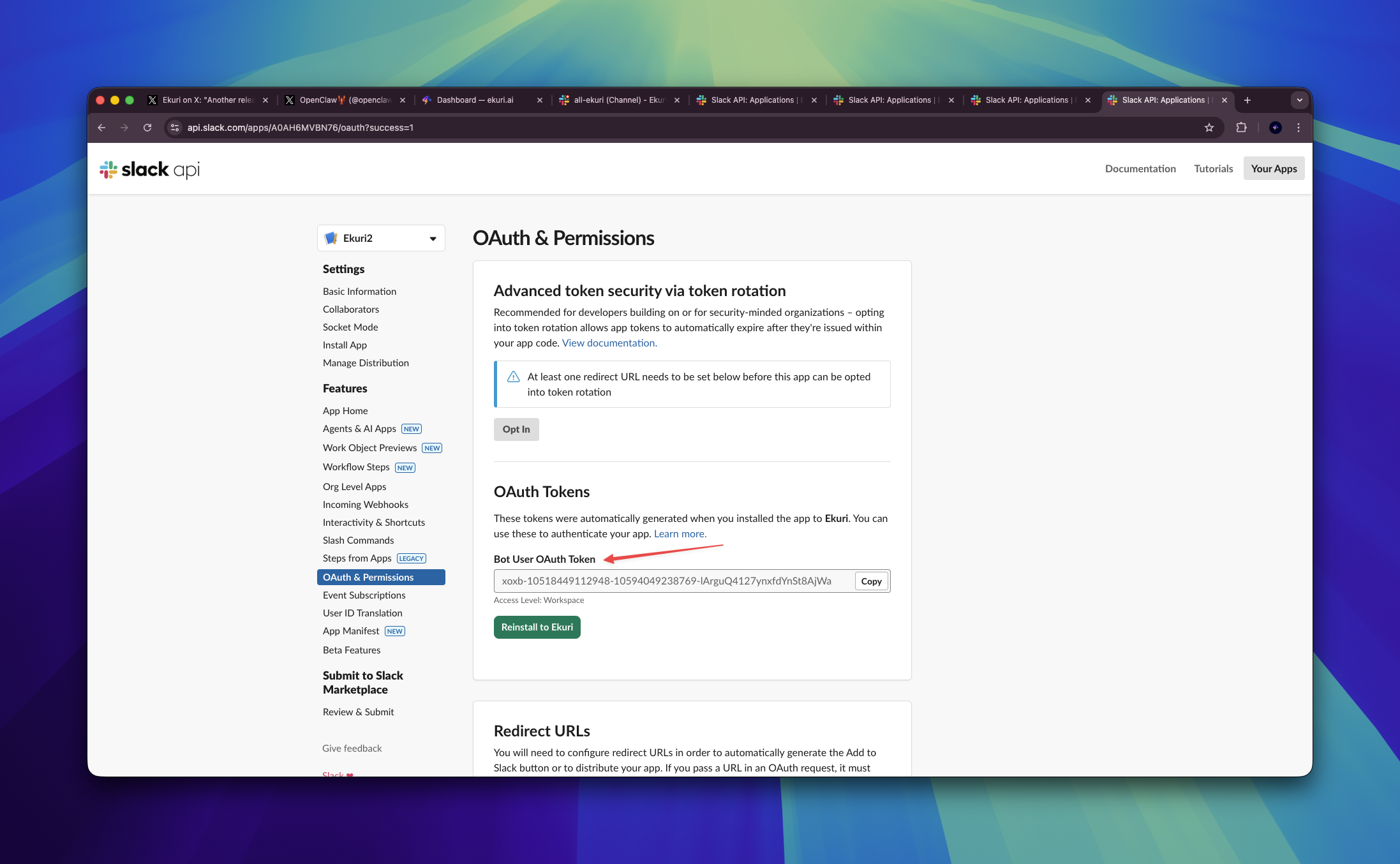Click the Slack API logo
The width and height of the screenshot is (1400, 864).
150,169
